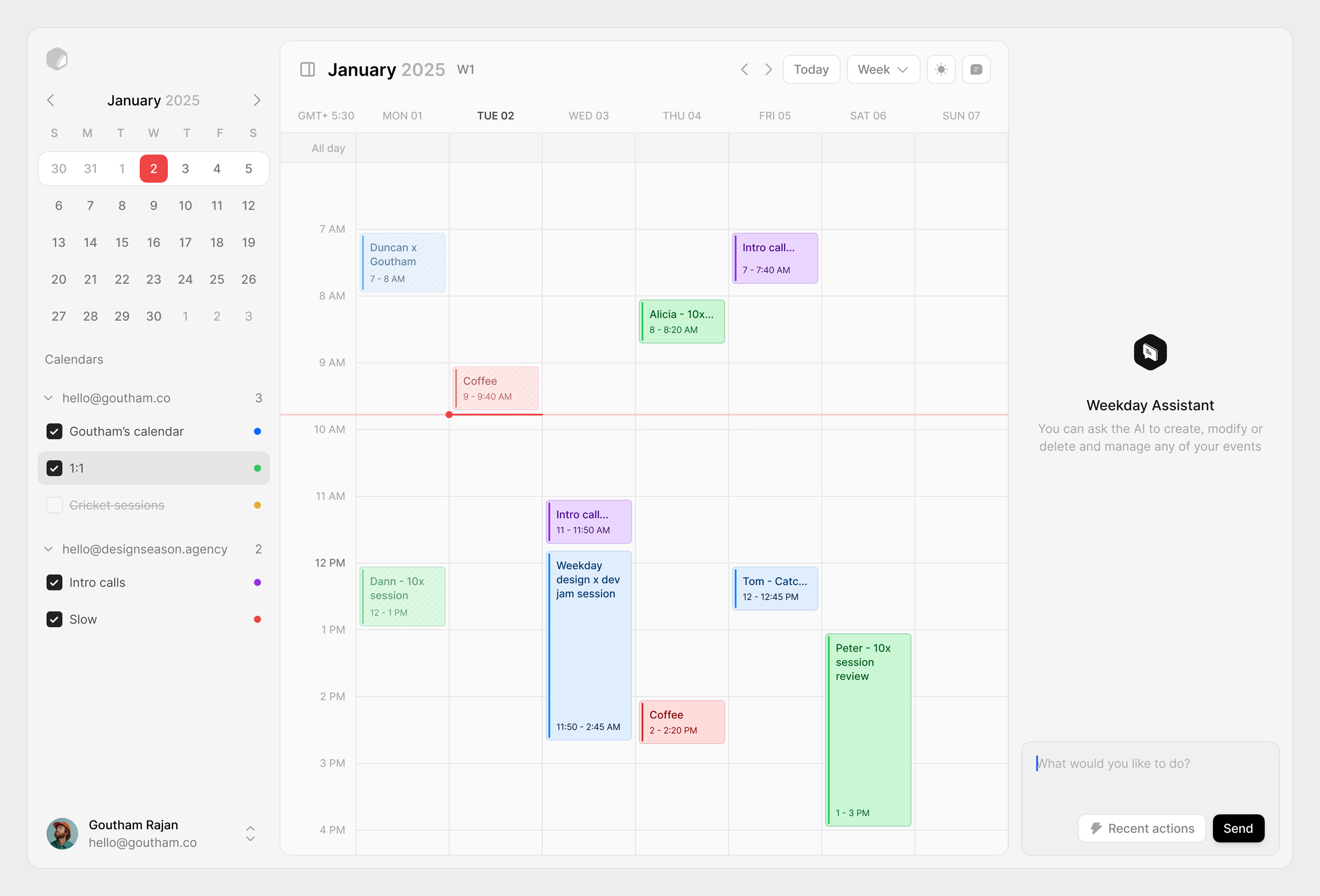This screenshot has height=896, width=1320.
Task: Expand the account switcher near Goutham Rajan
Action: coord(250,834)
